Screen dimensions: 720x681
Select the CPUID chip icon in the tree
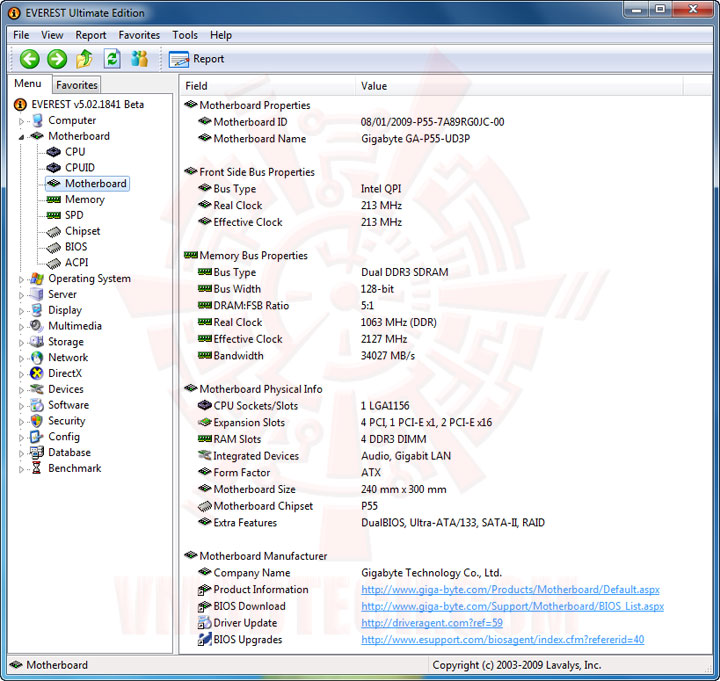(54, 168)
